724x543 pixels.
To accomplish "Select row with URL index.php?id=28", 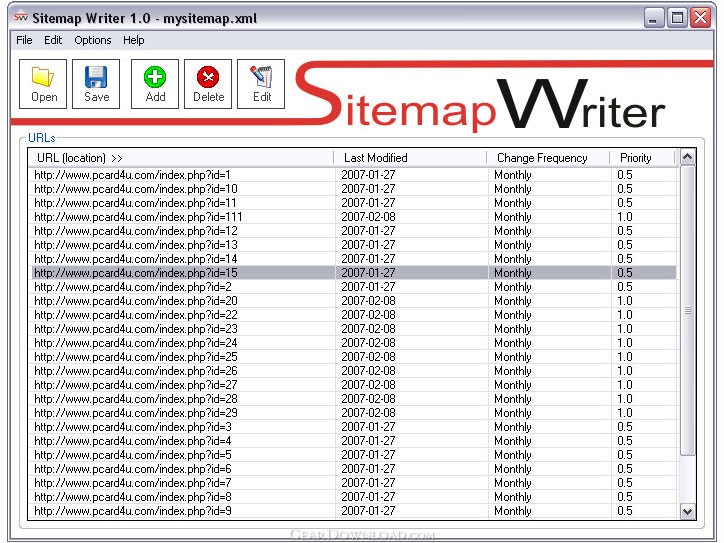I will coord(354,399).
